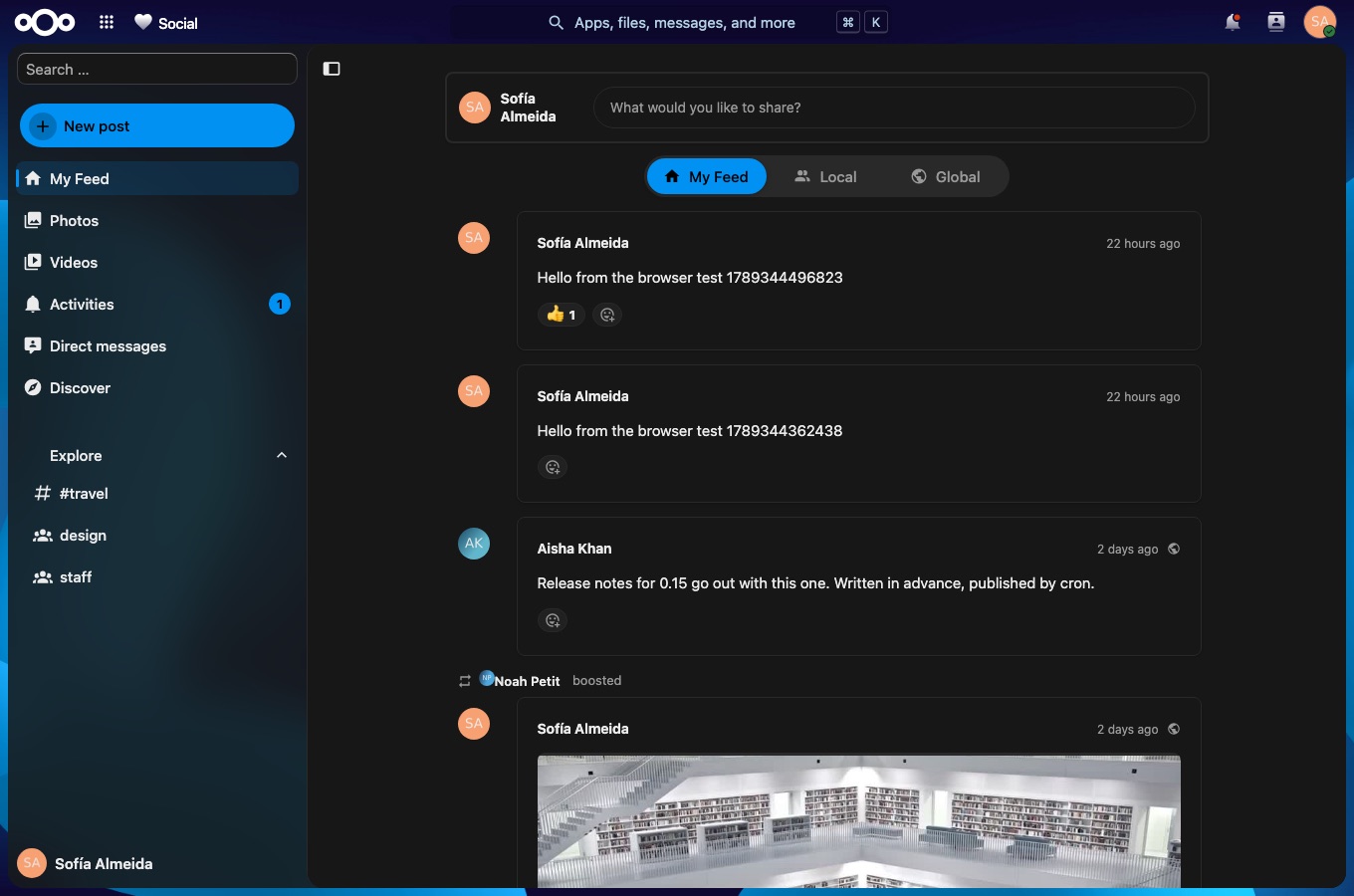Open the Nextcloud apps grid menu
The width and height of the screenshot is (1354, 896).
point(107,22)
